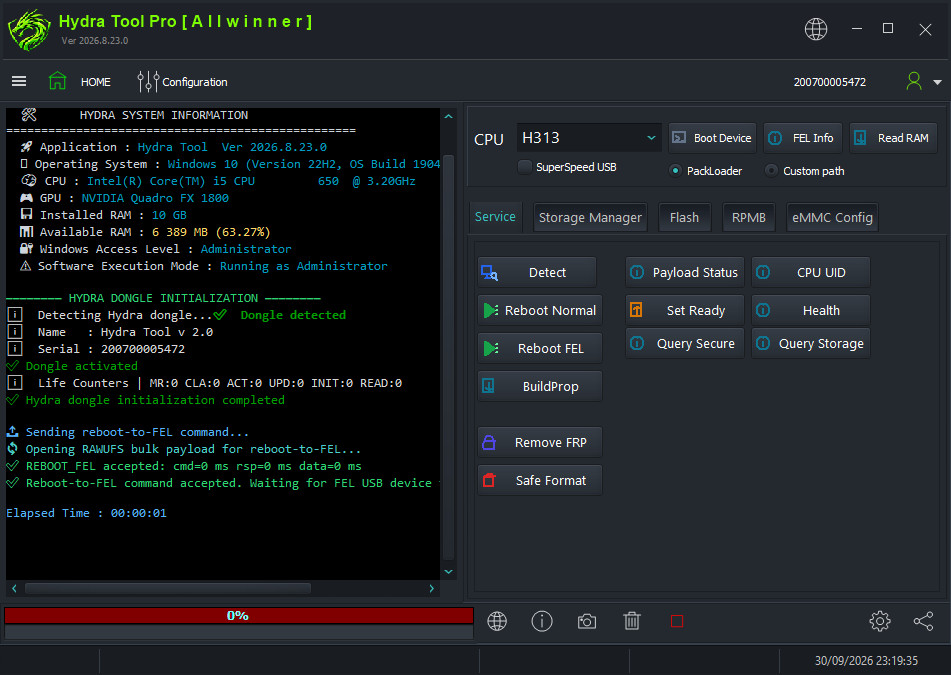
Task: Click the log scroll-down arrow
Action: click(x=448, y=571)
